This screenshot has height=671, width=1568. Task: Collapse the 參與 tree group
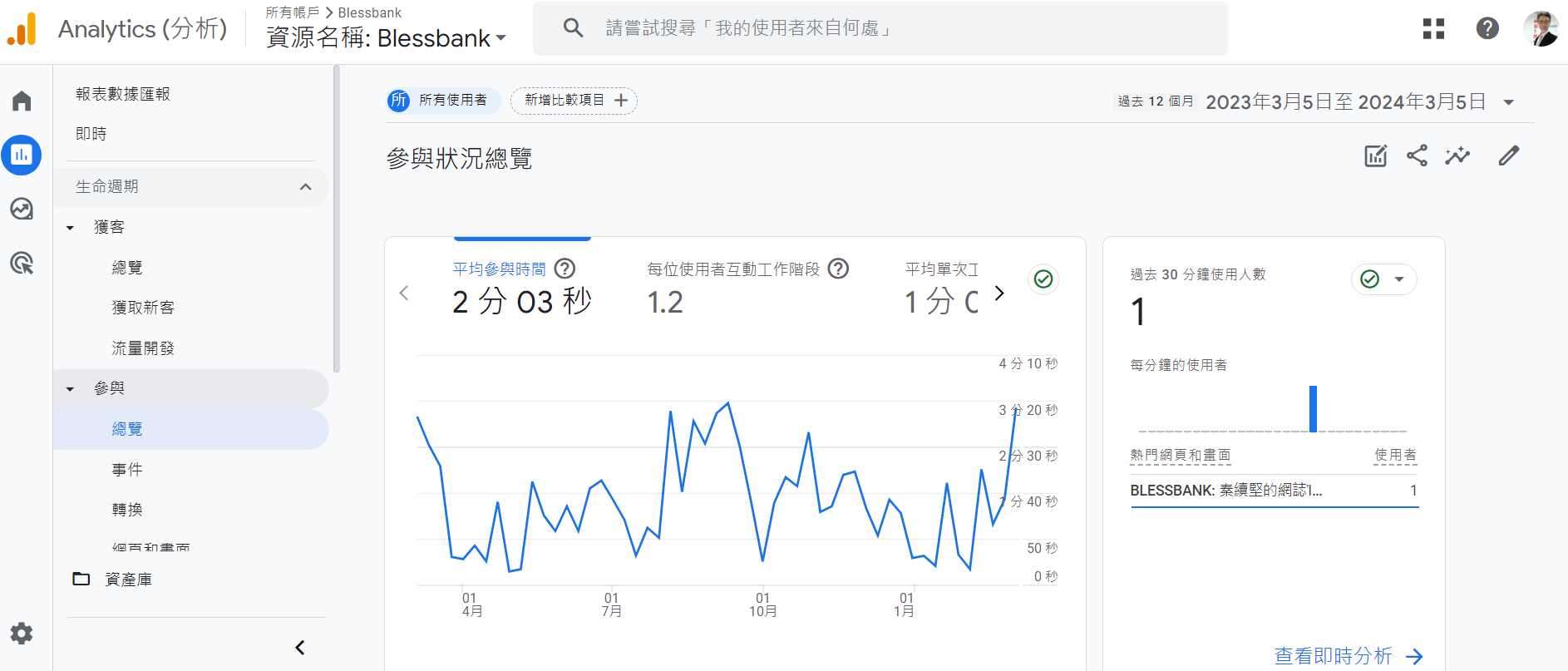click(70, 389)
